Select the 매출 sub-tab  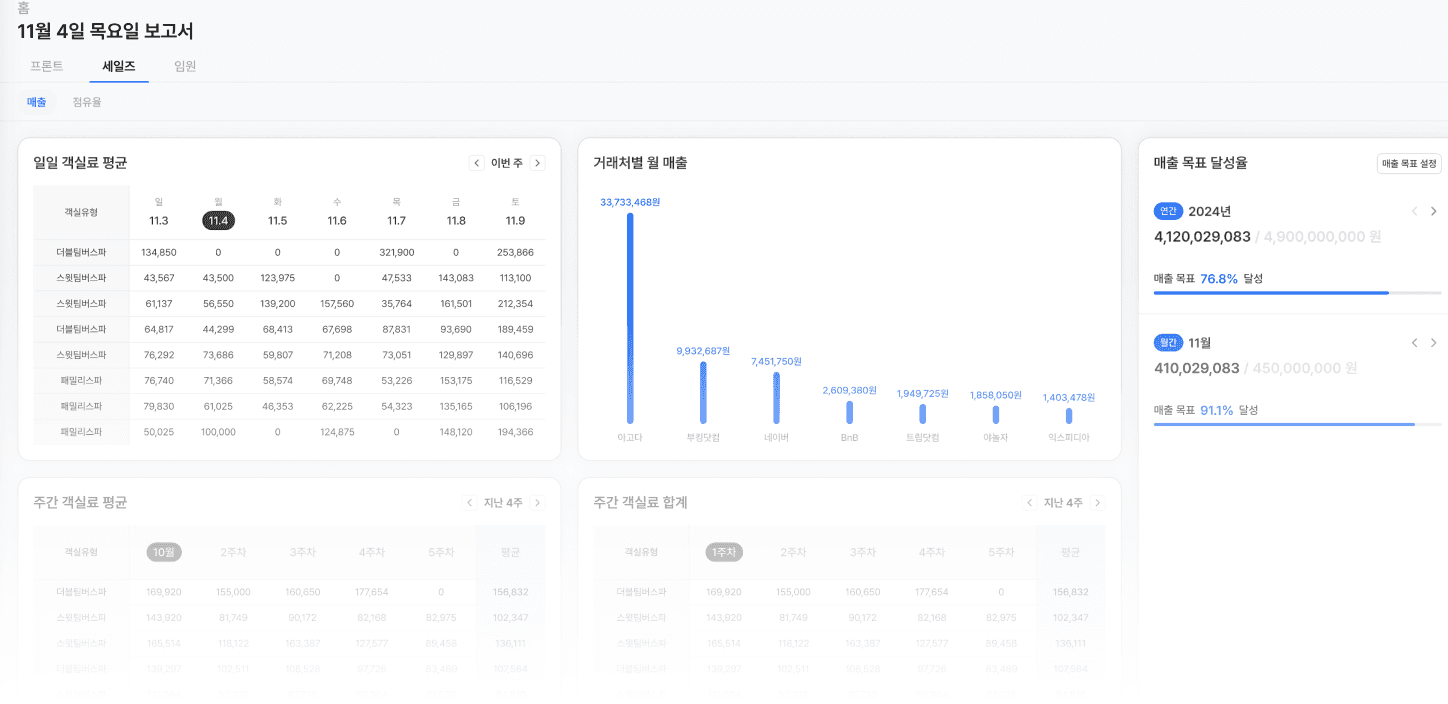pos(37,102)
